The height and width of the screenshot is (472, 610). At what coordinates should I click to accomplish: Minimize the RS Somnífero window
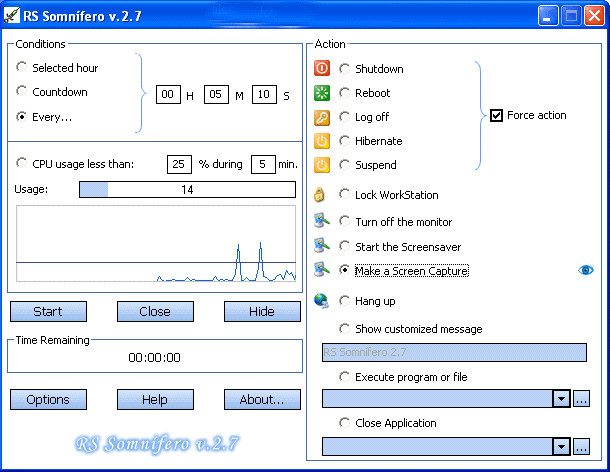(x=547, y=16)
